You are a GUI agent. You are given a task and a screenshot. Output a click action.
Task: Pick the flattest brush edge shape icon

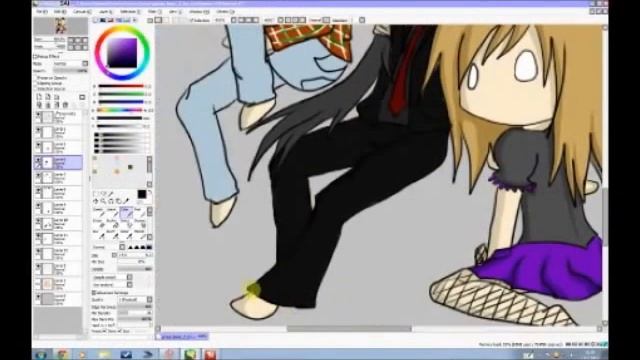click(x=149, y=247)
